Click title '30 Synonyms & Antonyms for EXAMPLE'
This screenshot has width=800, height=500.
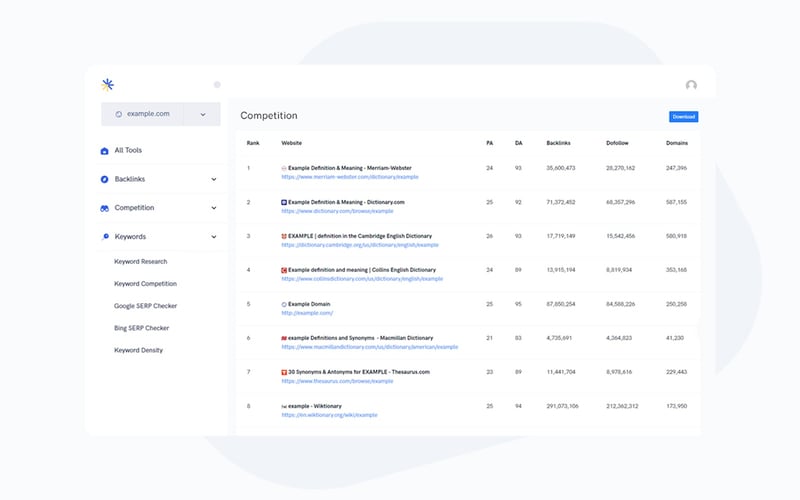(x=359, y=372)
